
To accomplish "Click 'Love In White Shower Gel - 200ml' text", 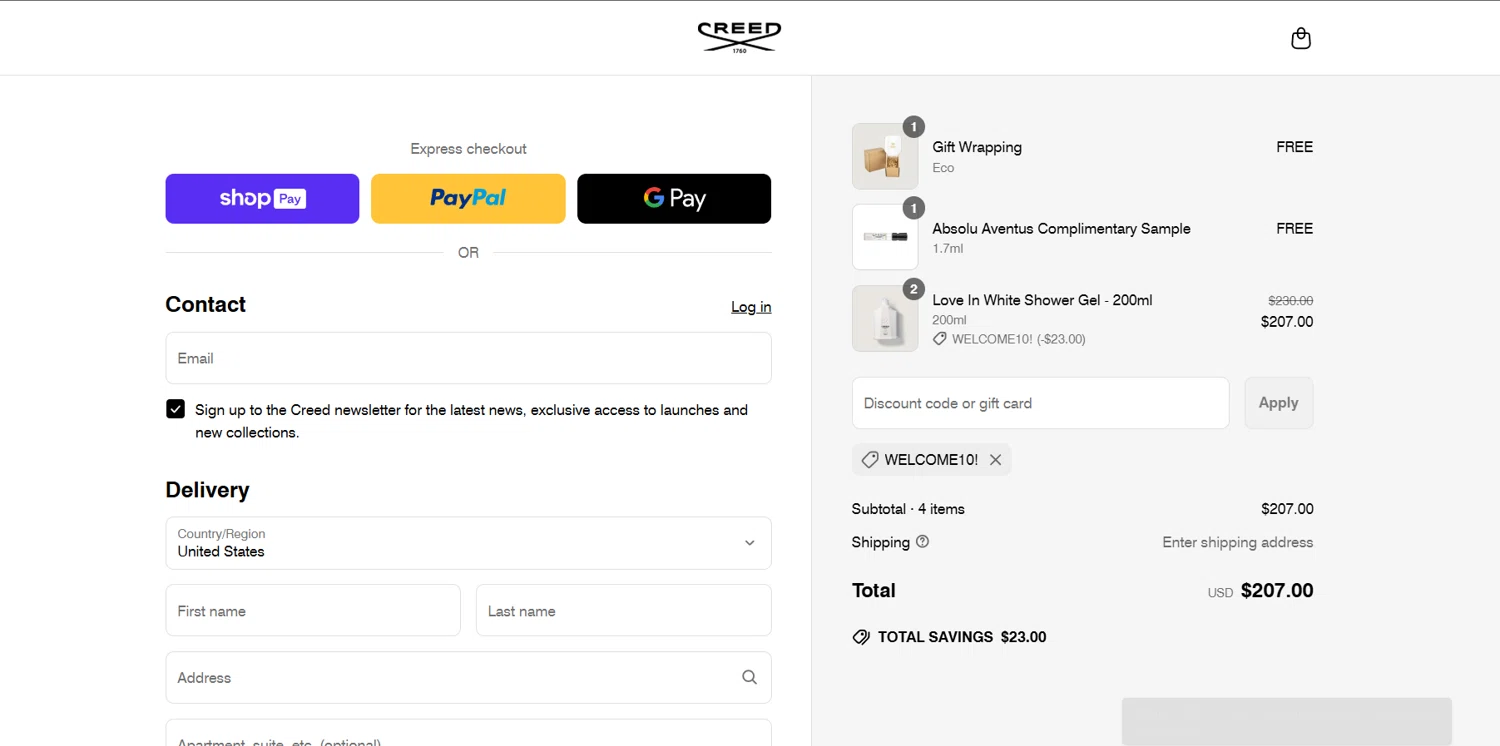I will tap(1042, 300).
